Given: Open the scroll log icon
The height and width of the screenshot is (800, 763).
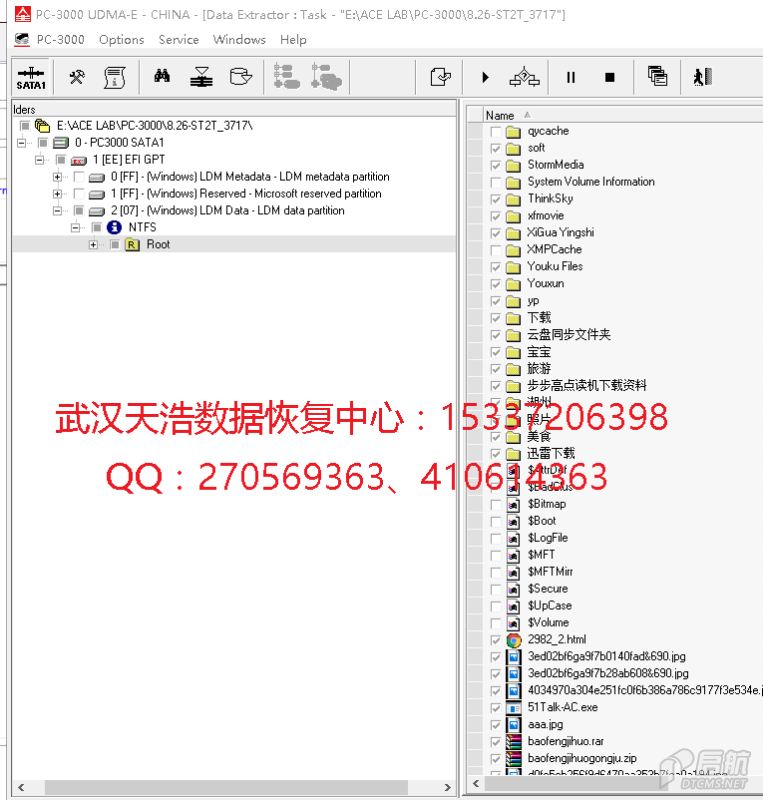Looking at the screenshot, I should click(114, 77).
